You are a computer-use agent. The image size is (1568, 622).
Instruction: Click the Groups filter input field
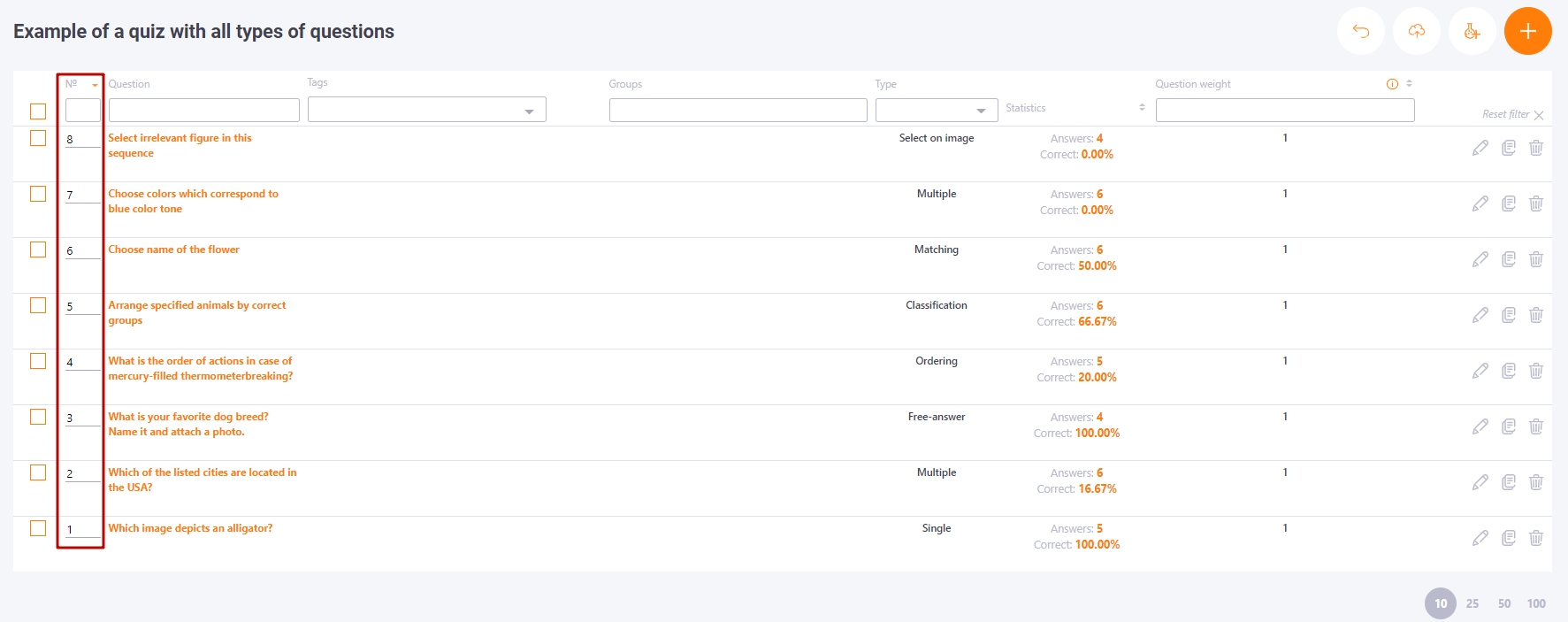coord(738,110)
